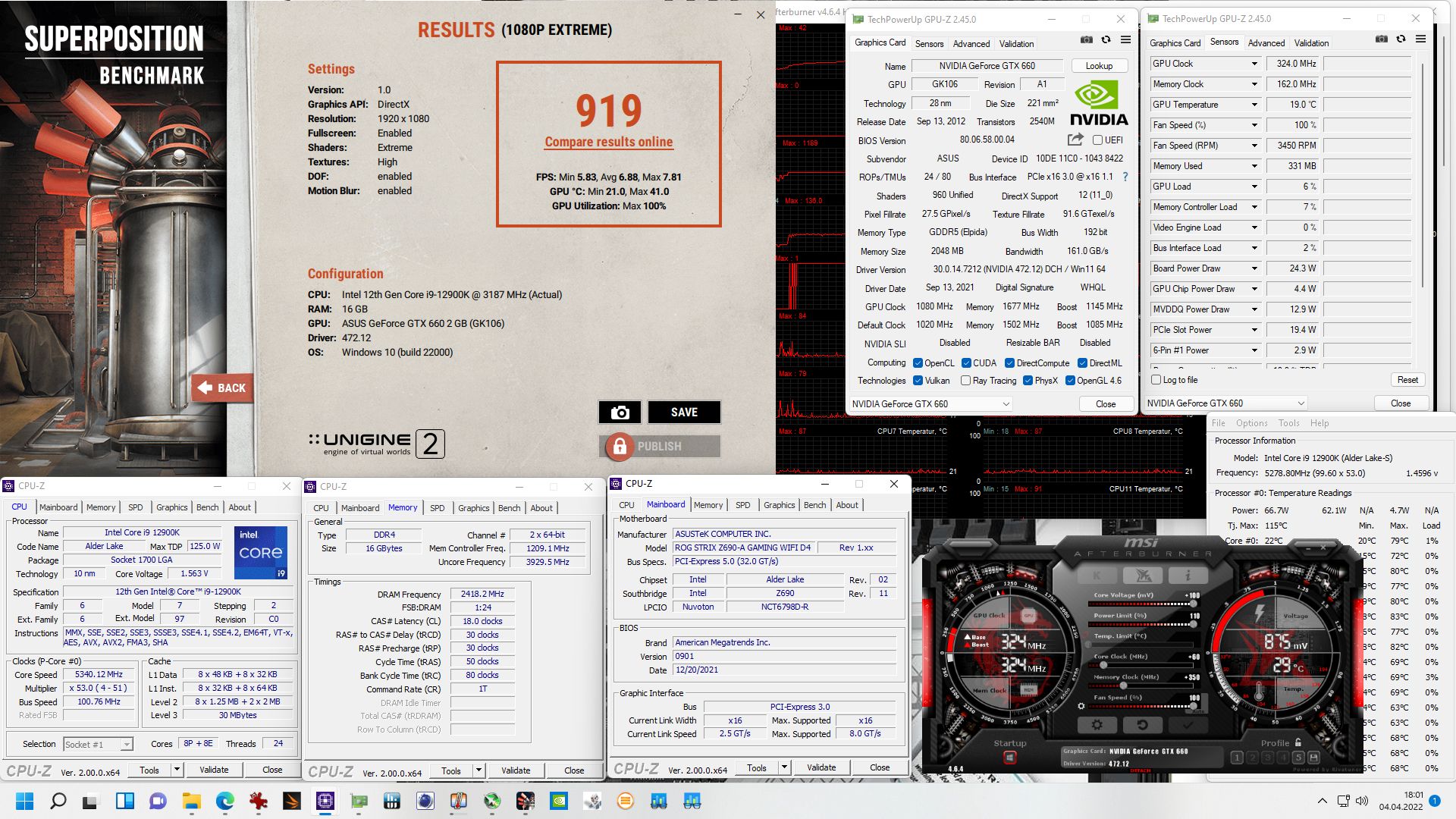Open the hamburger menu in GPU-Z Graphics Card window
This screenshot has width=1456, height=819.
pyautogui.click(x=1125, y=40)
